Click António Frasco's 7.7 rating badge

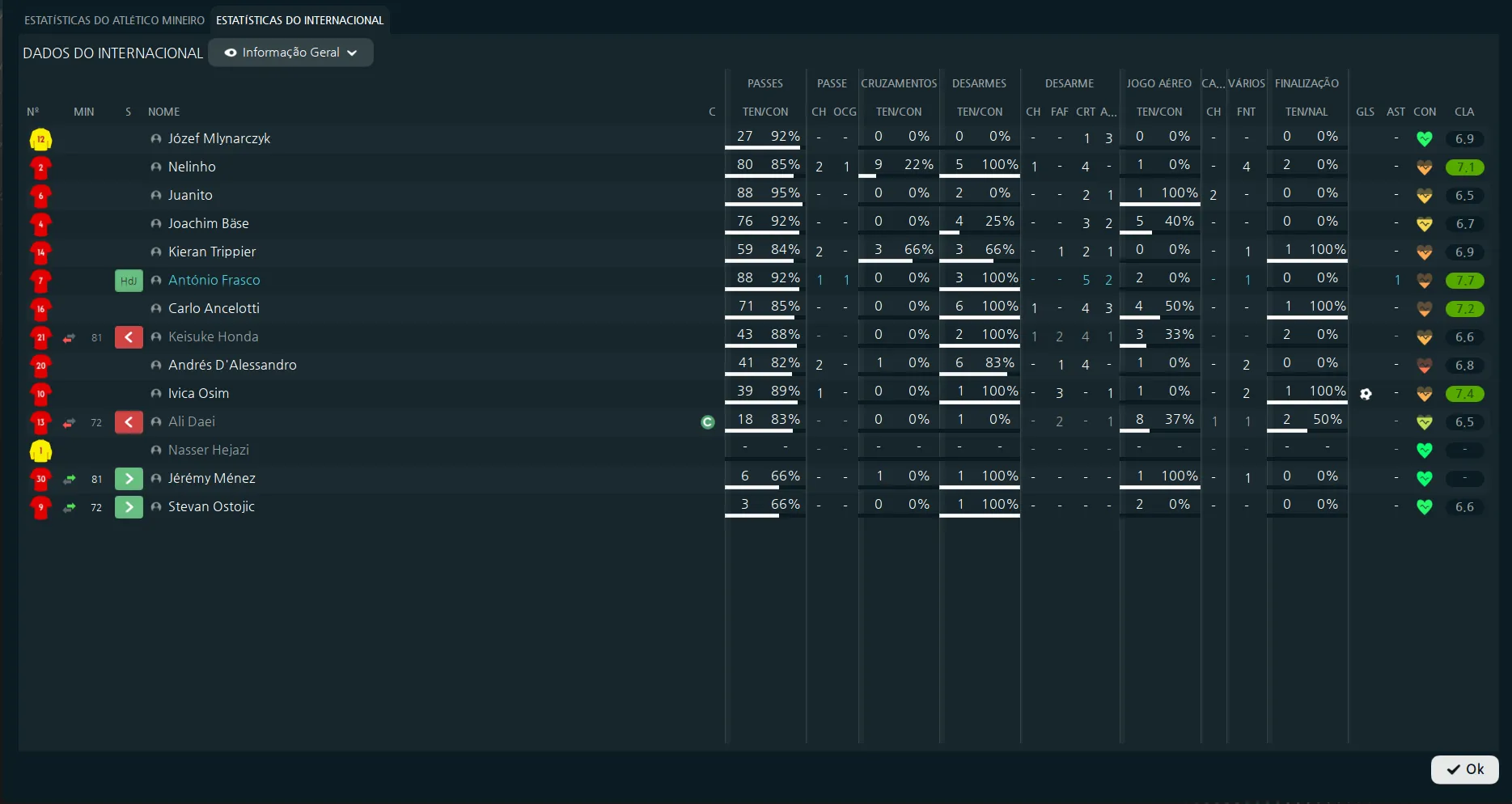[1465, 281]
